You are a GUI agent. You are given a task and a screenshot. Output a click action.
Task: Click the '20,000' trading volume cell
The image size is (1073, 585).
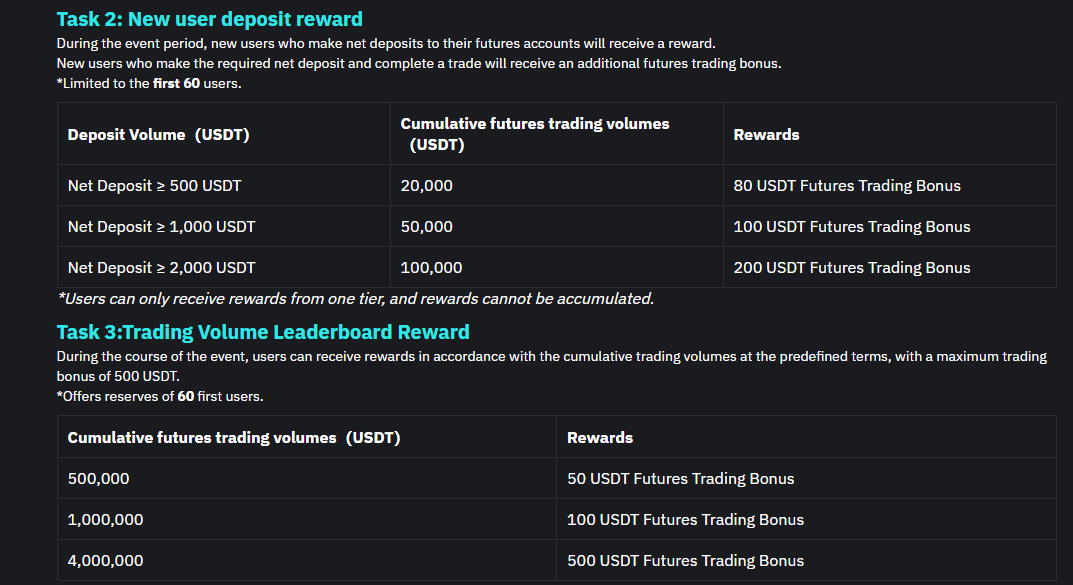(x=556, y=185)
